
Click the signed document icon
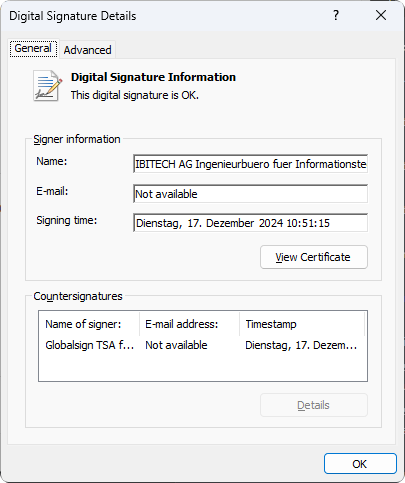pos(47,86)
